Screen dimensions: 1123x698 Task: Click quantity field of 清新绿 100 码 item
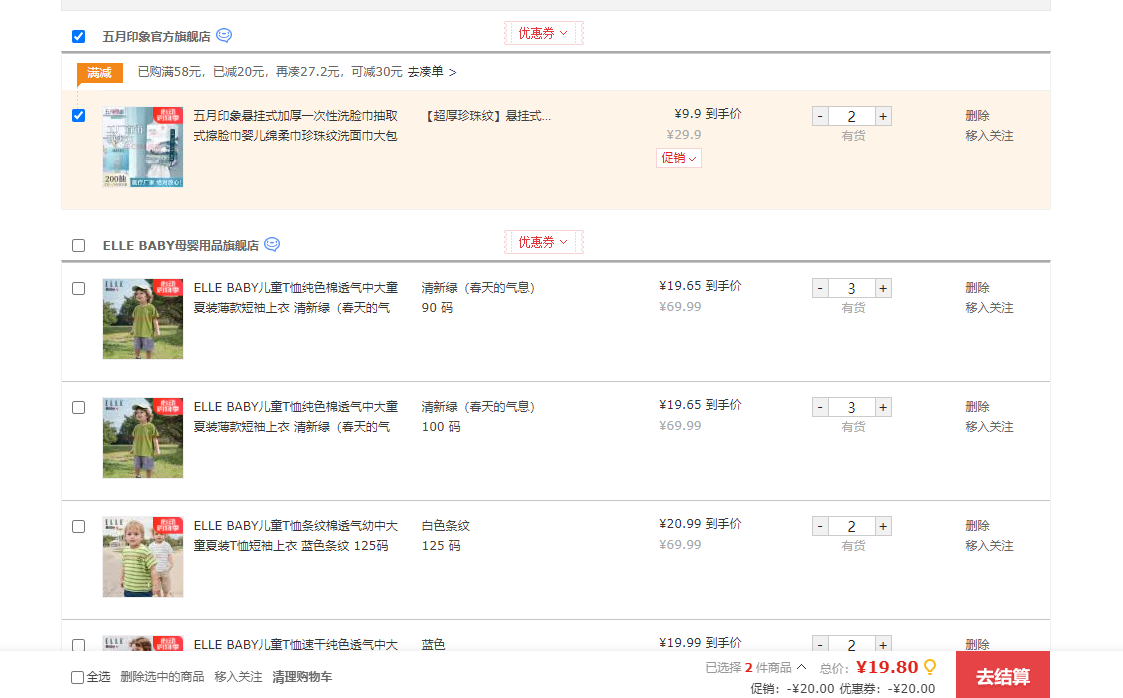click(852, 407)
